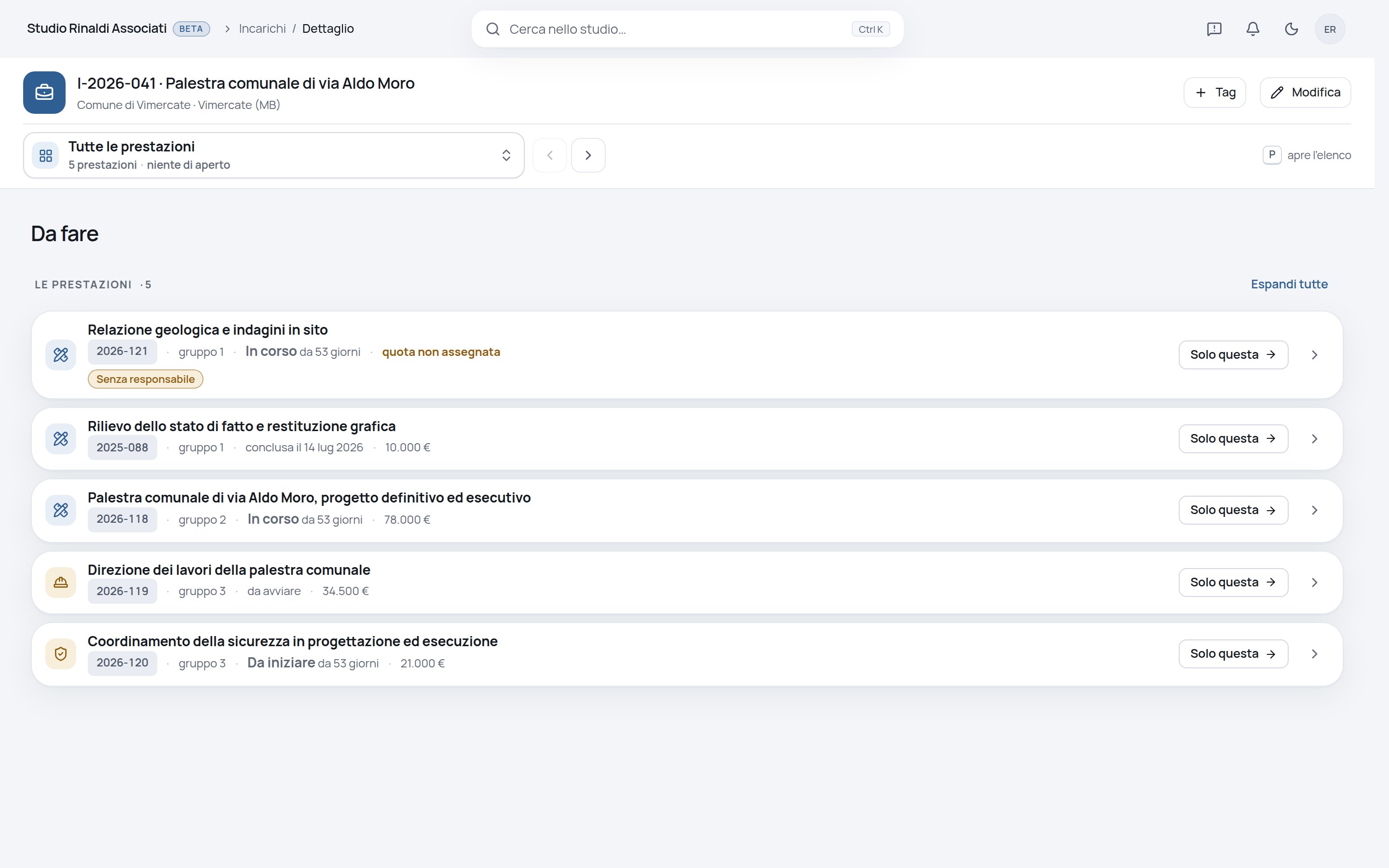
Task: Focus the Cerca nello studio search field
Action: point(687,29)
